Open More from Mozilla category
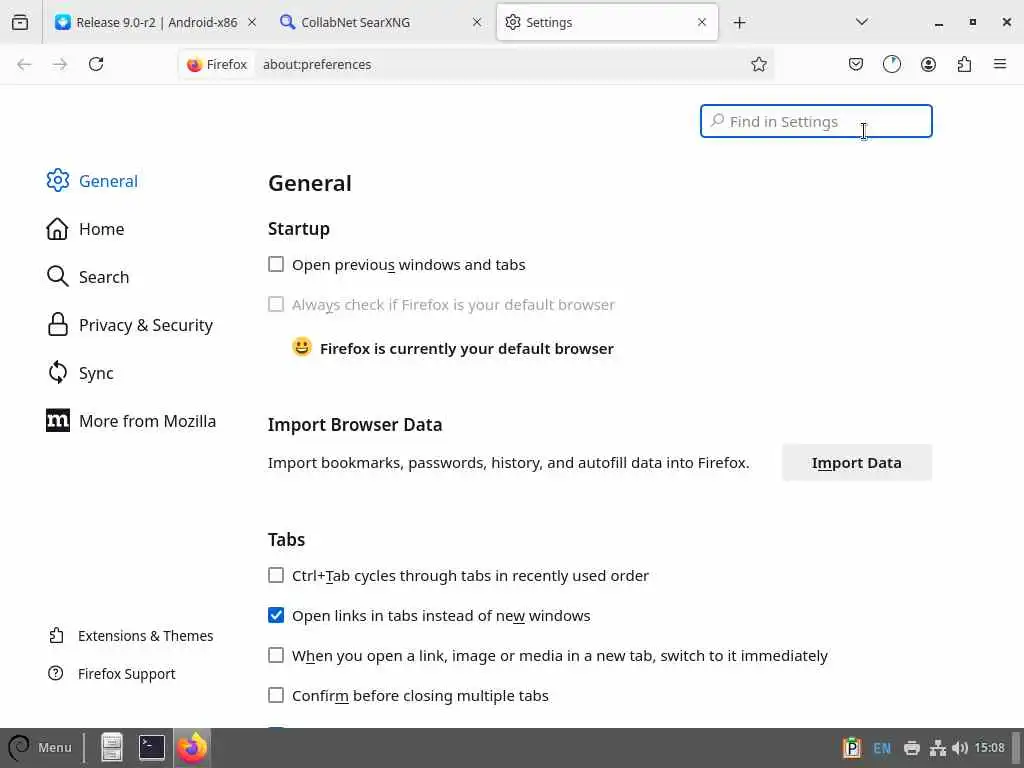1024x768 pixels. tap(131, 421)
